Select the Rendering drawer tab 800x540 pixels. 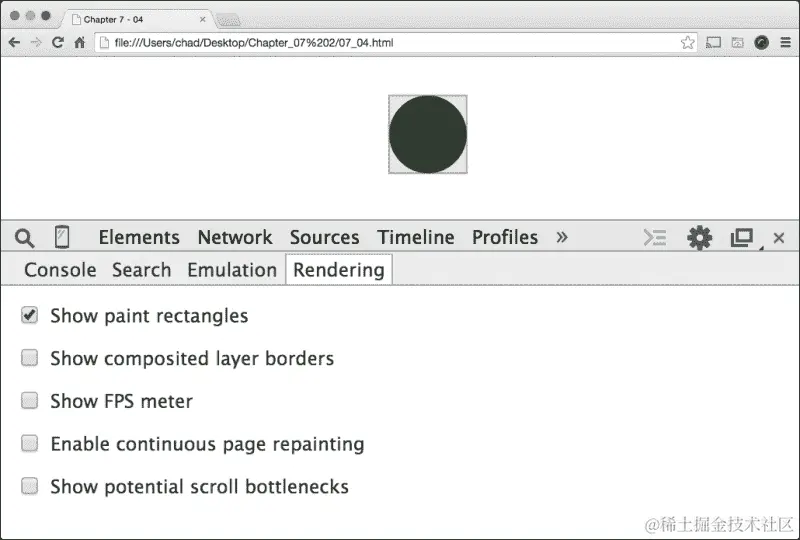pyautogui.click(x=339, y=269)
